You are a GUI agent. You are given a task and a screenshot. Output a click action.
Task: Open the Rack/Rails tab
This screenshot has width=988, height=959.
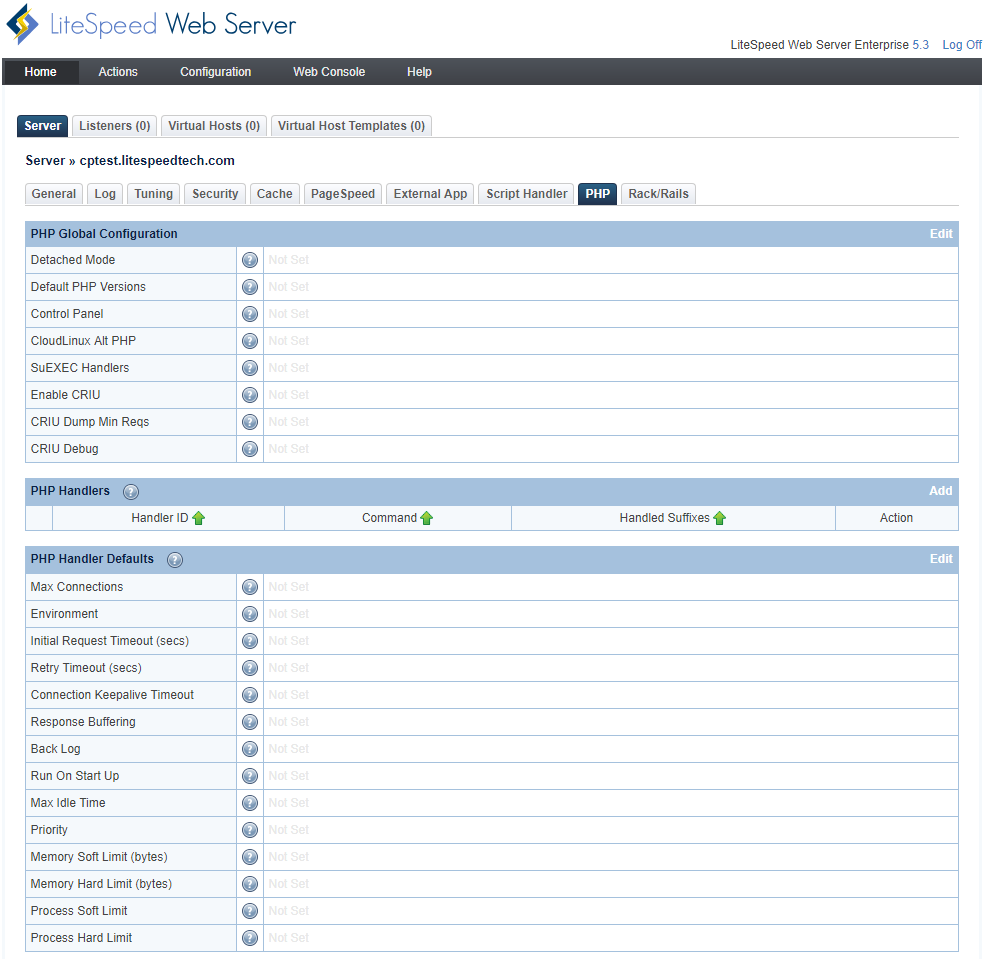658,194
